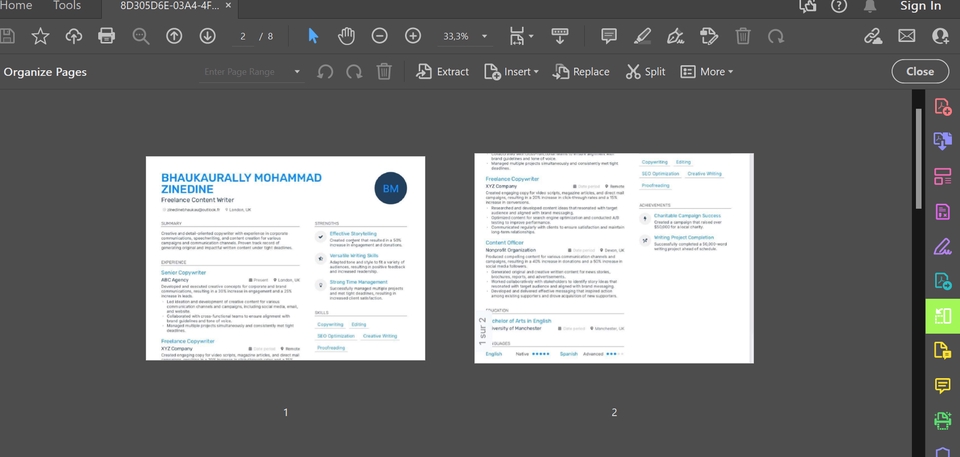
Task: Open the help question mark icon
Action: click(839, 6)
